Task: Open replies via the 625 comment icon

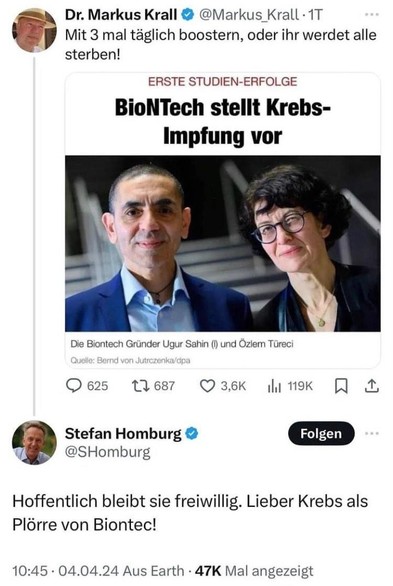Action: [74, 386]
